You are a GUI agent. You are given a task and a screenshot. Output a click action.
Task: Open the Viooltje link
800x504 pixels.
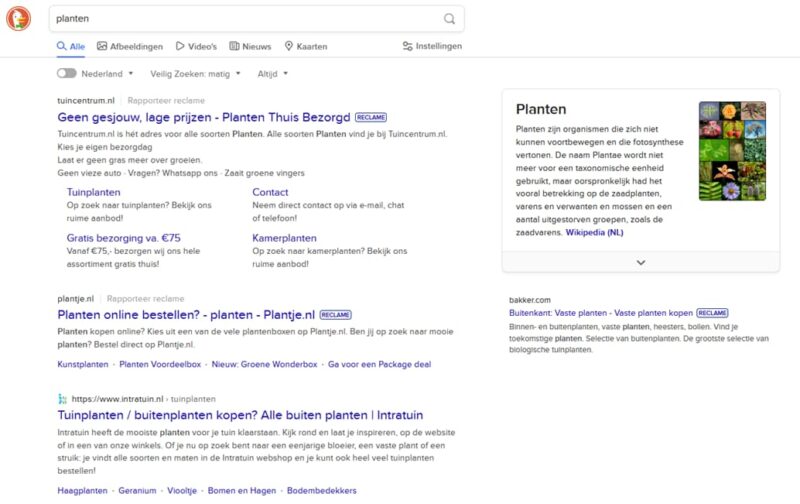point(182,491)
